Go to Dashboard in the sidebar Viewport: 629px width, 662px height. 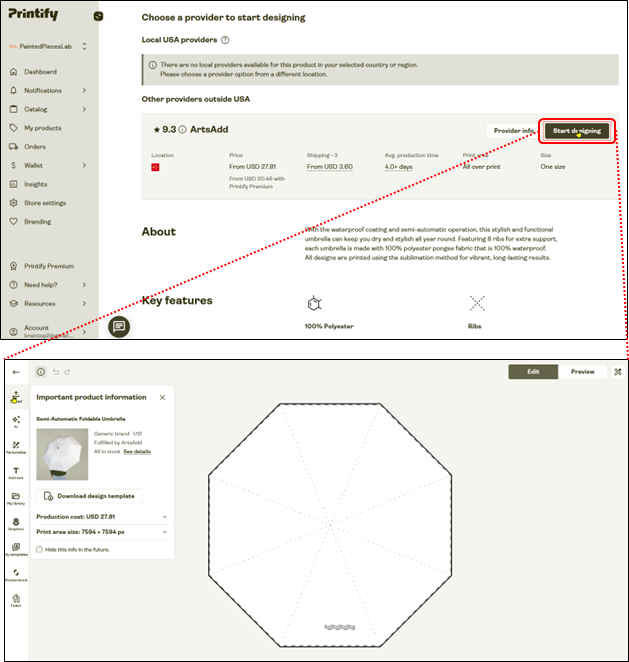coord(40,72)
